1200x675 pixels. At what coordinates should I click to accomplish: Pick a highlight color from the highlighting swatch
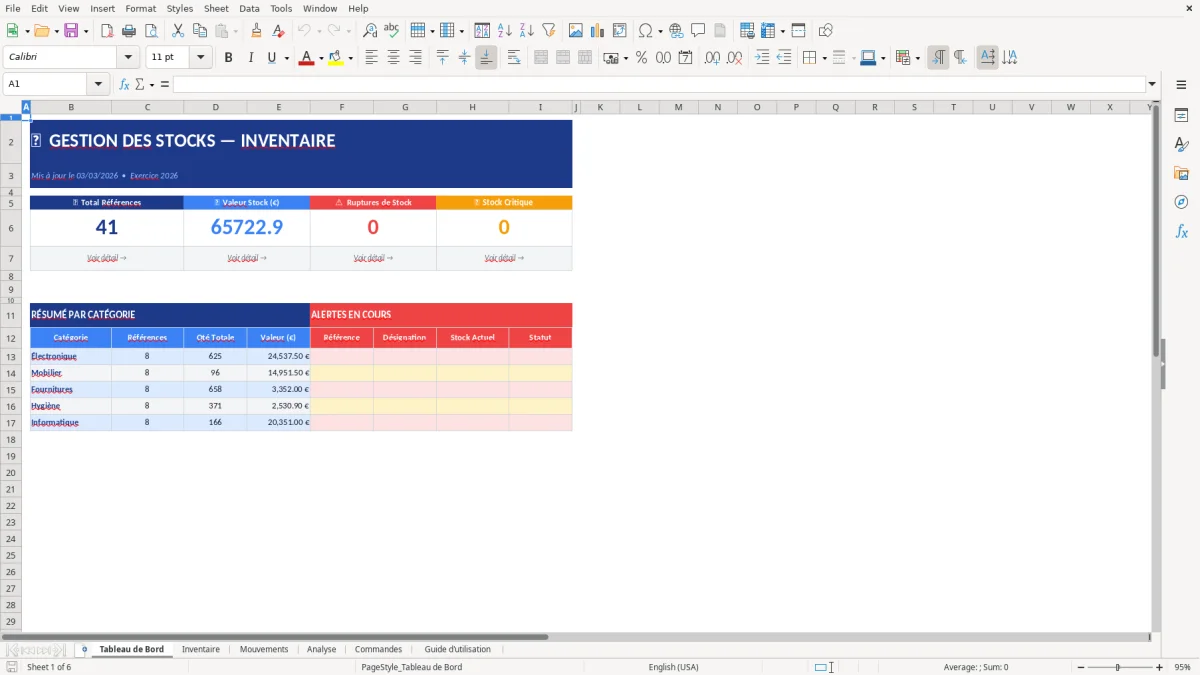point(338,57)
